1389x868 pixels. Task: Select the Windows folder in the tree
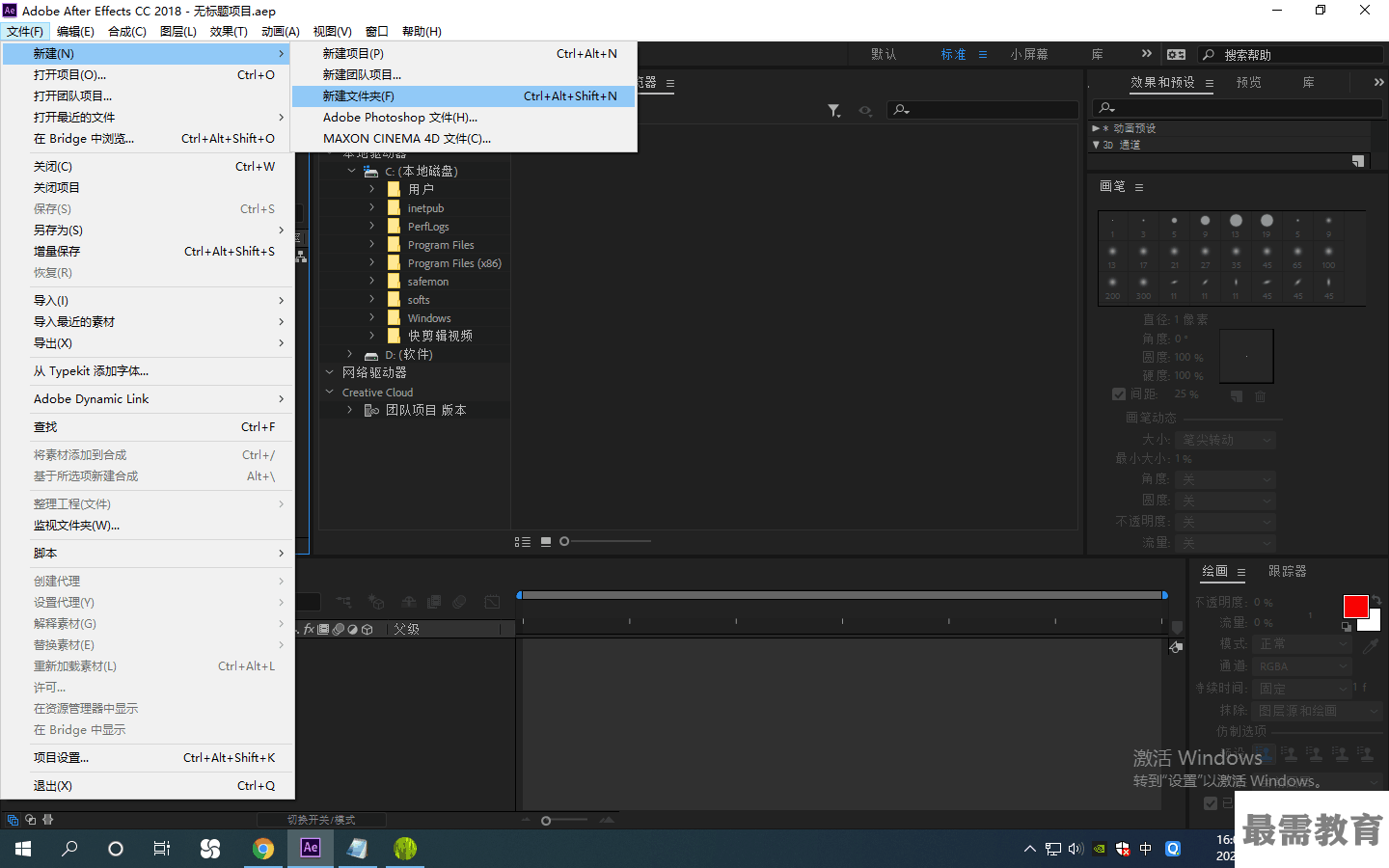[429, 318]
